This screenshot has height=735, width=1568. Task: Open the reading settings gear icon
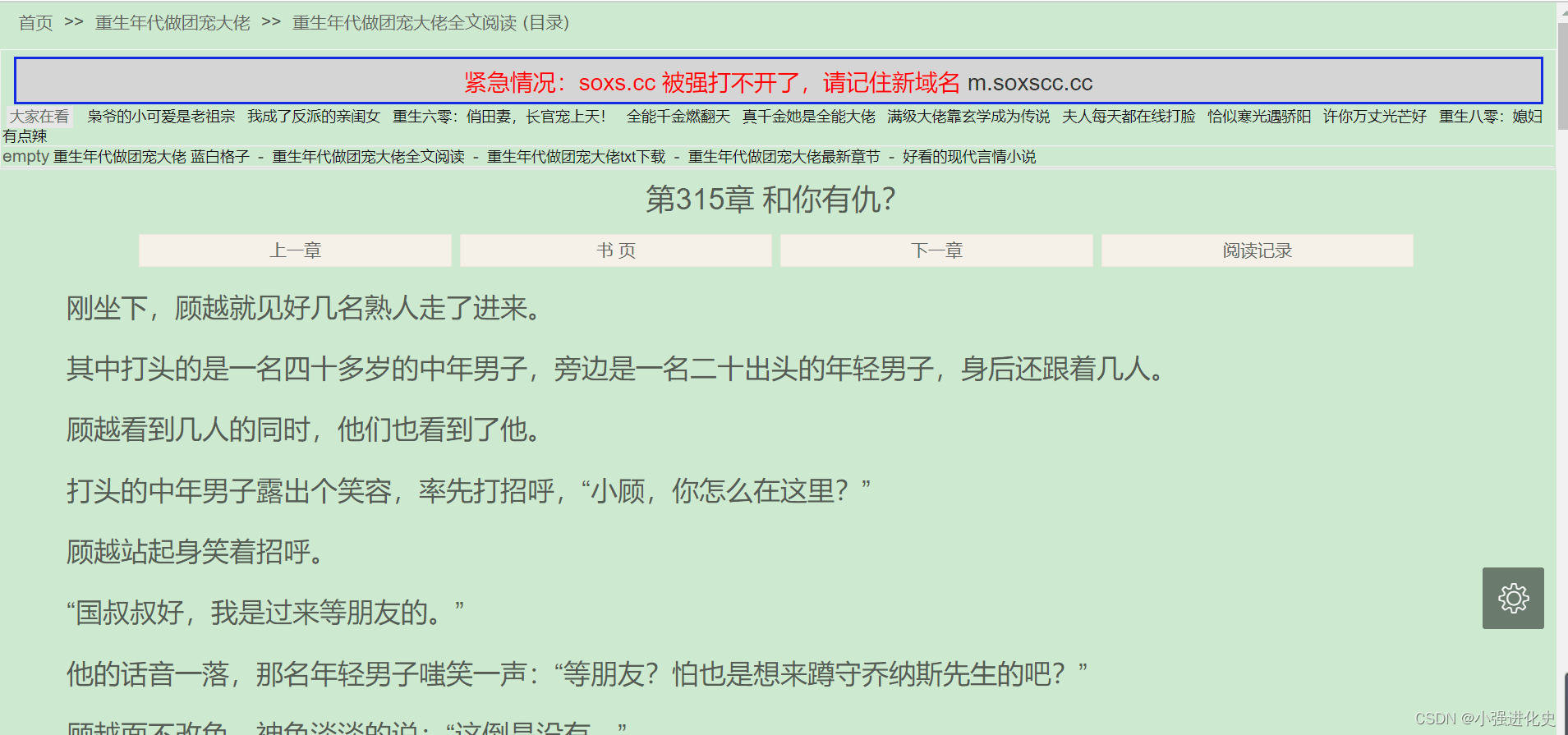point(1513,598)
